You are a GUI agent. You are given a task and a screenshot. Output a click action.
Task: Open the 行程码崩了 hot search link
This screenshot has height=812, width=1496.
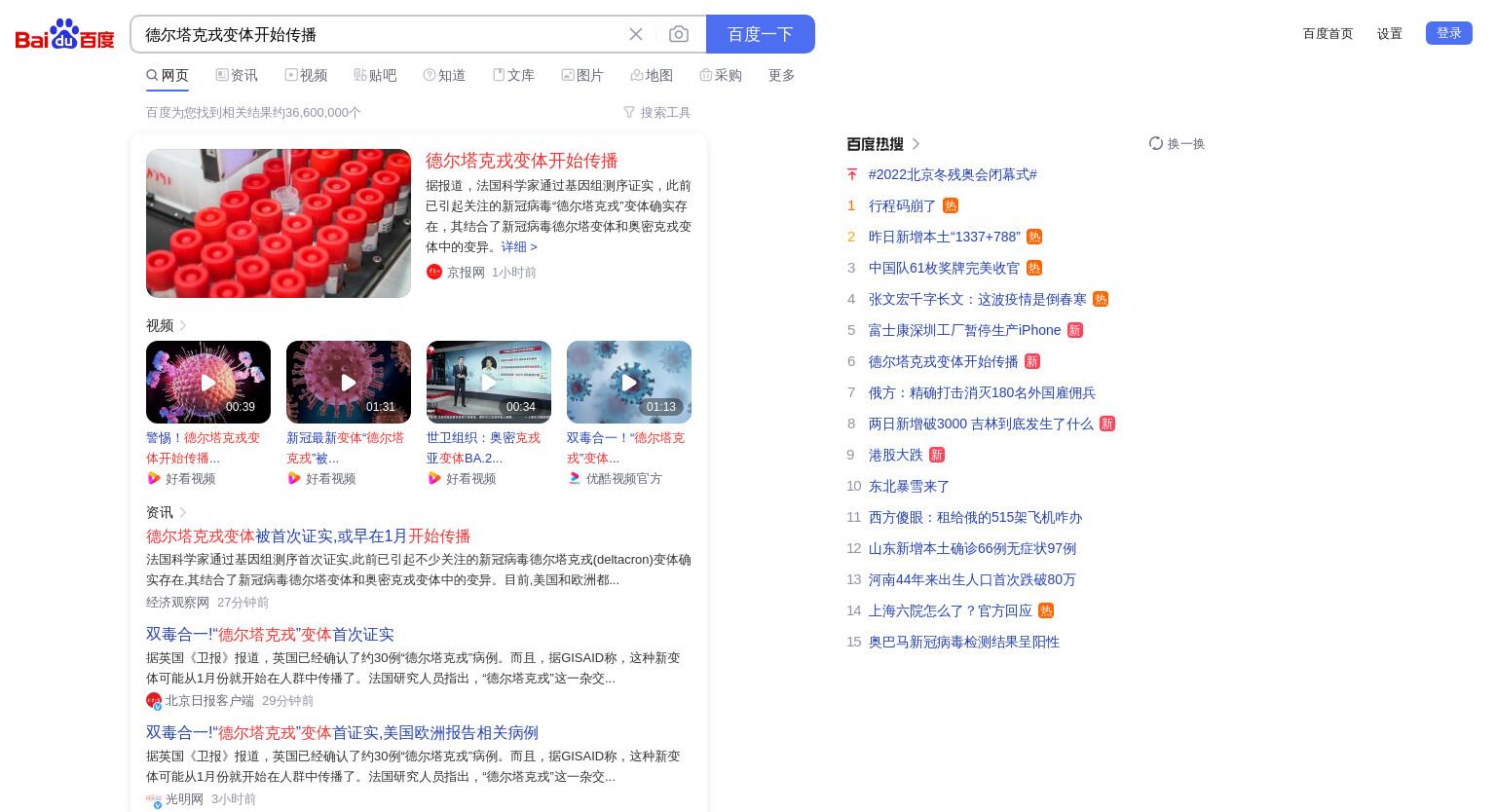[x=902, y=205]
